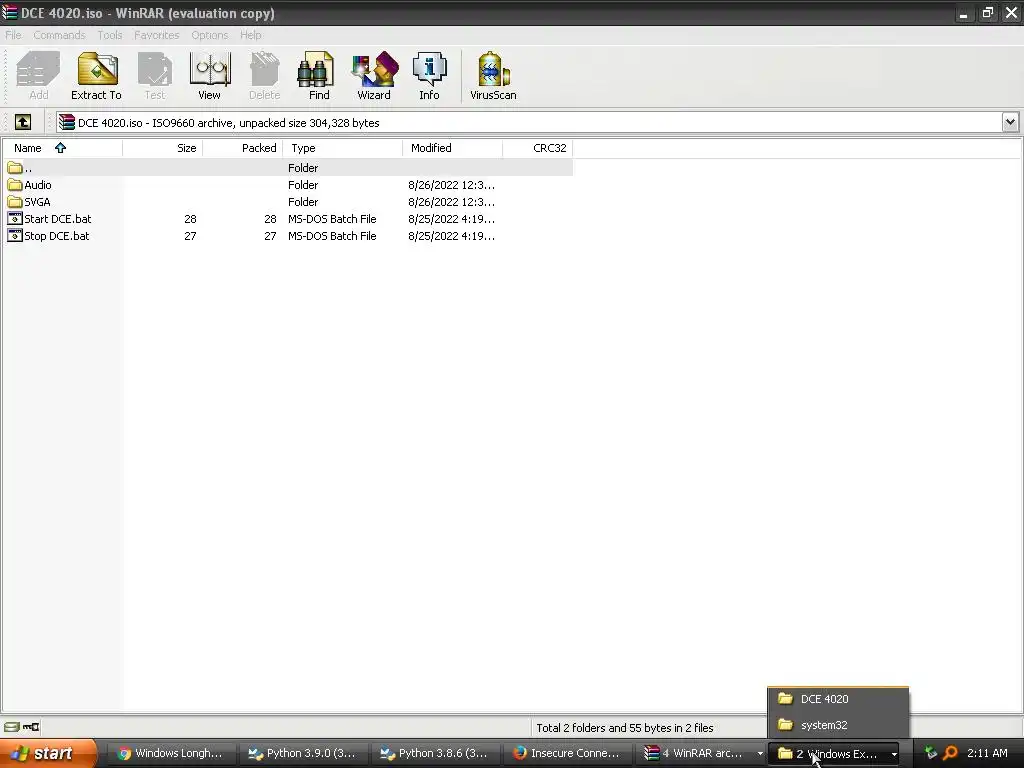Image resolution: width=1024 pixels, height=768 pixels.
Task: Click the Start DCE.bat file icon
Action: tap(15, 219)
